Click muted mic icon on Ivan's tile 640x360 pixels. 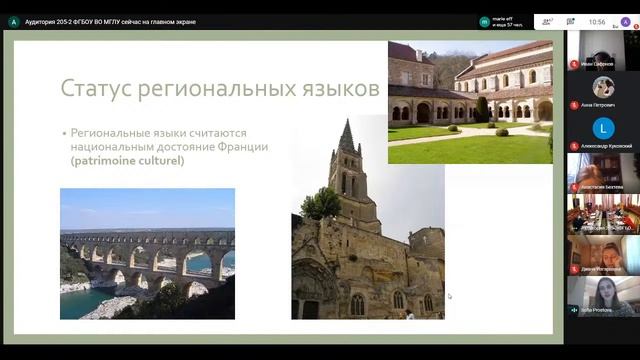pyautogui.click(x=574, y=64)
